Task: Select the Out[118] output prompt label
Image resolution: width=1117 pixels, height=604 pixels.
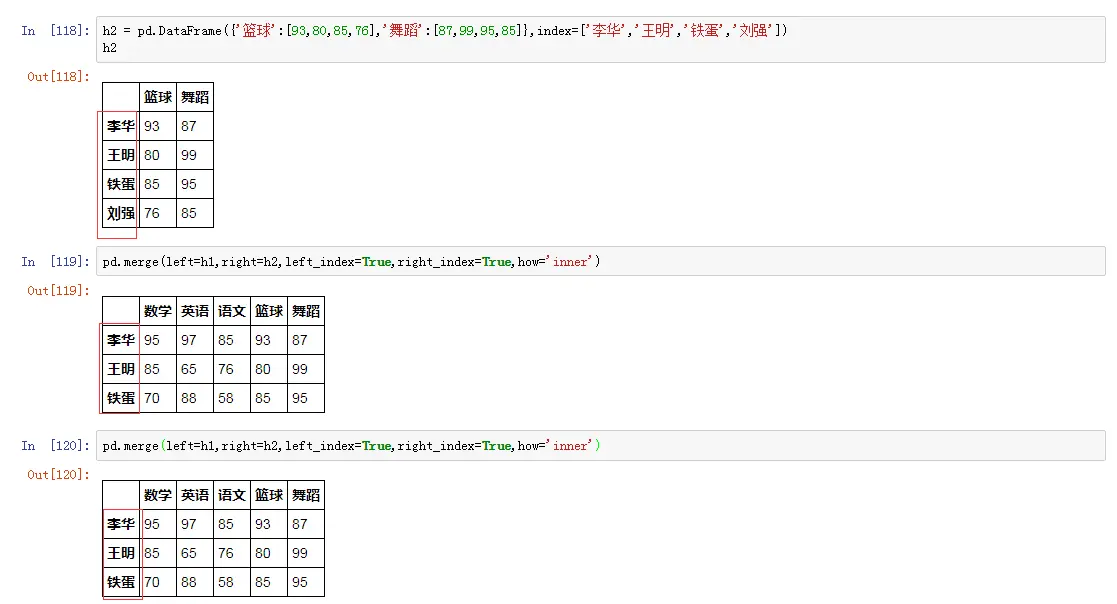Action: click(58, 76)
